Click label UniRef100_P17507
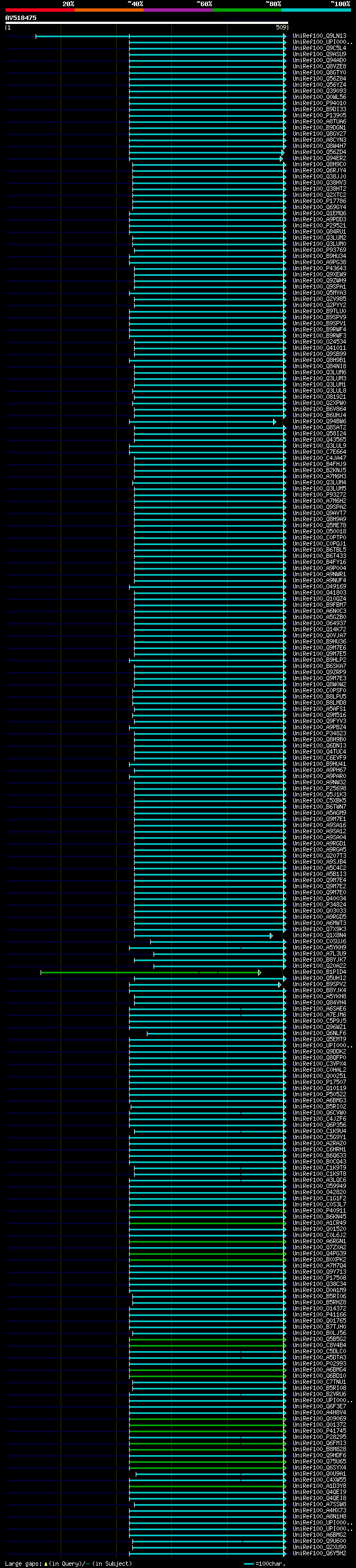Viewport: 356px width, 1568px height. (319, 1082)
